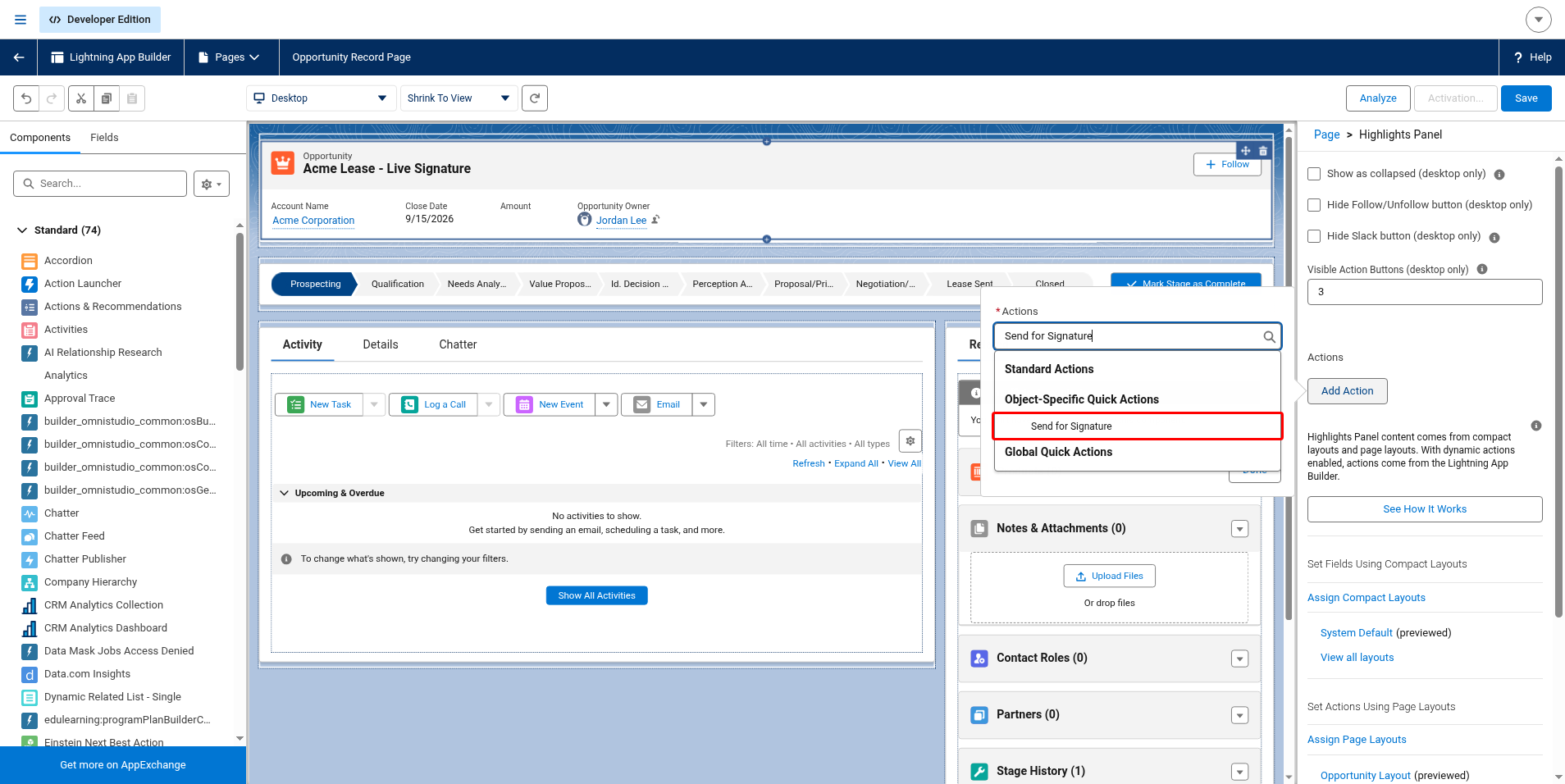Click the Visible Action Buttons number field
1565x784 pixels.
click(x=1425, y=292)
